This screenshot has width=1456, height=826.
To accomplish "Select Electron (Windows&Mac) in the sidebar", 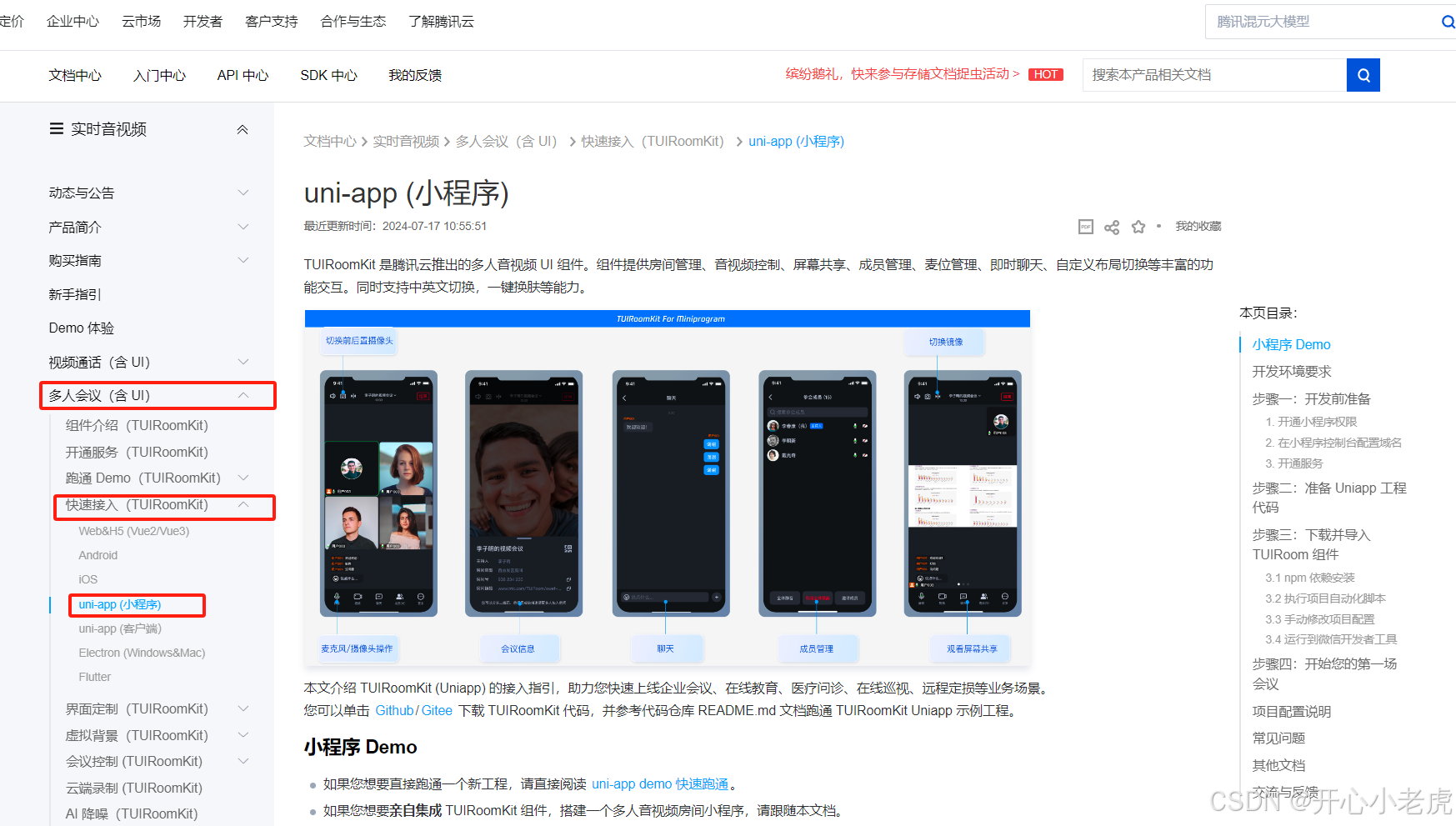I will 142,653.
